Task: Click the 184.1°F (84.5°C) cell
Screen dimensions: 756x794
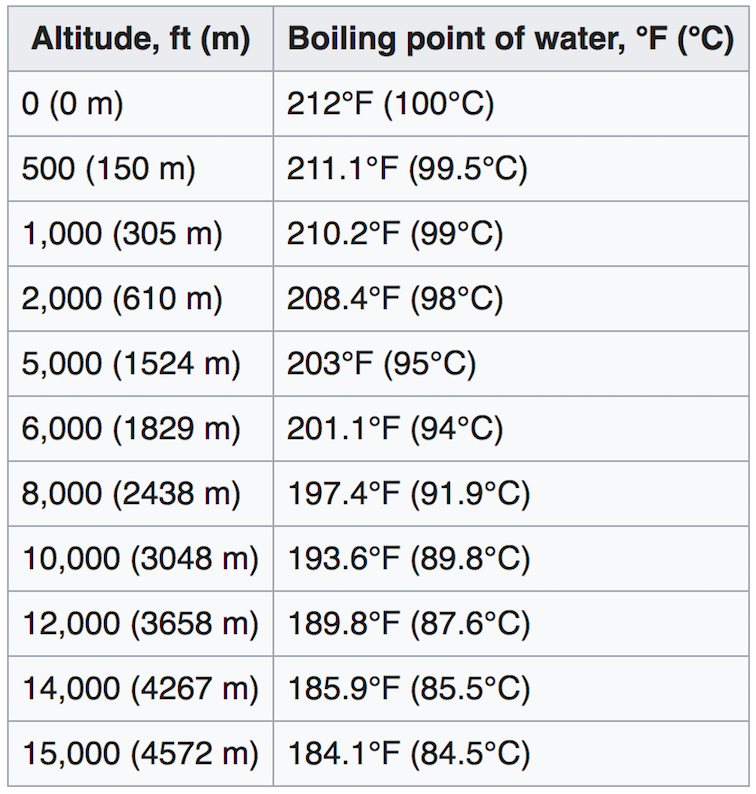Action: [408, 754]
